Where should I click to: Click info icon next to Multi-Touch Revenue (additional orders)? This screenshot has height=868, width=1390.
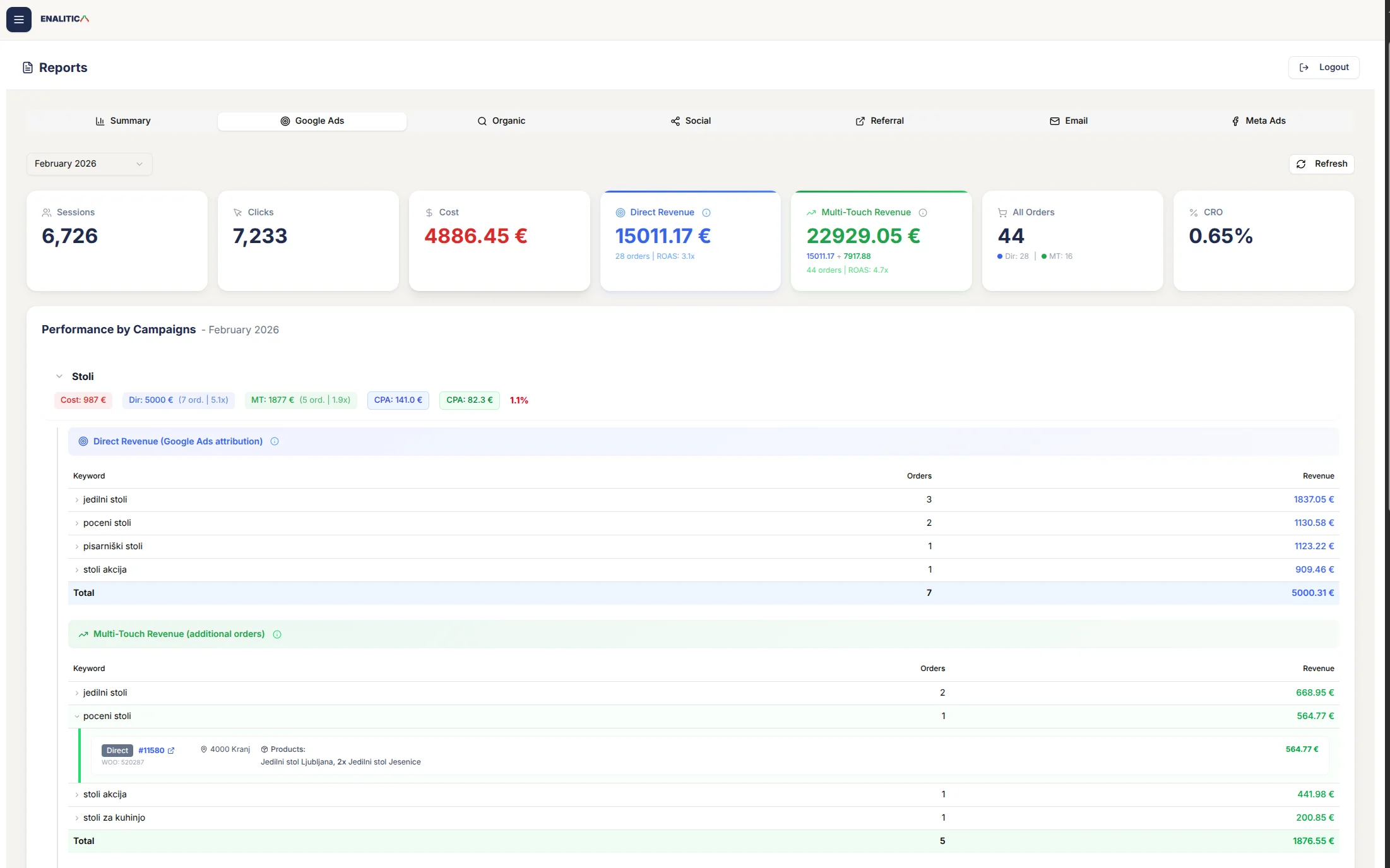277,634
